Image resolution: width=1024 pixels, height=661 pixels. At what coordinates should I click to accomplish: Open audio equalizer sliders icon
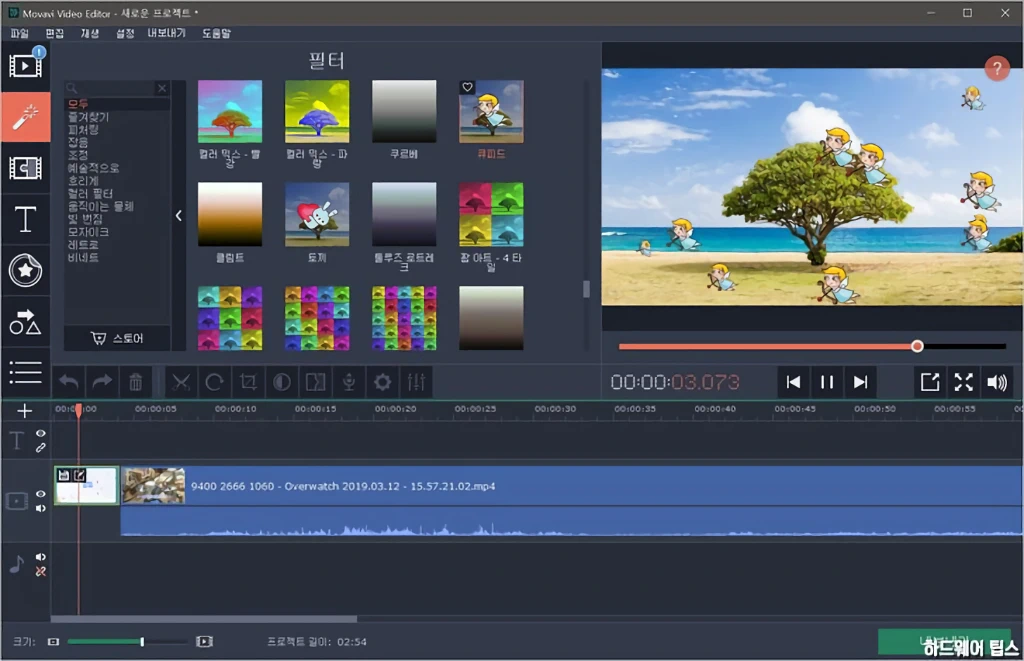416,382
